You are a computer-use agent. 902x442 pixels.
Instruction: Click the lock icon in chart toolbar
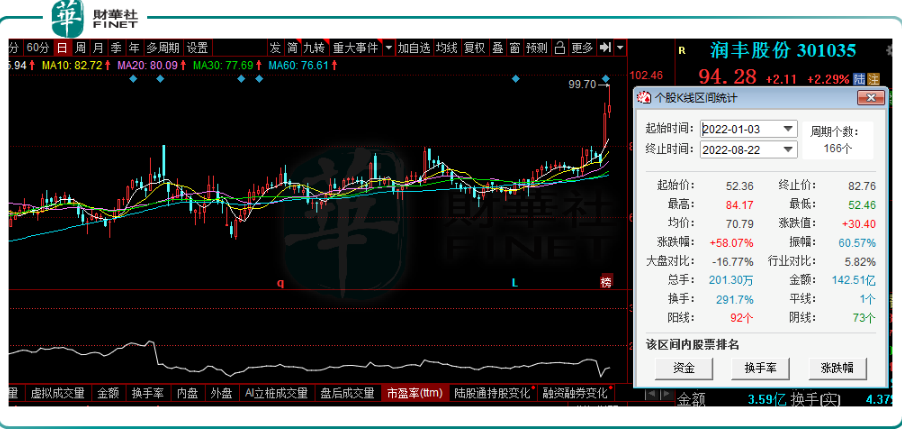[560, 48]
